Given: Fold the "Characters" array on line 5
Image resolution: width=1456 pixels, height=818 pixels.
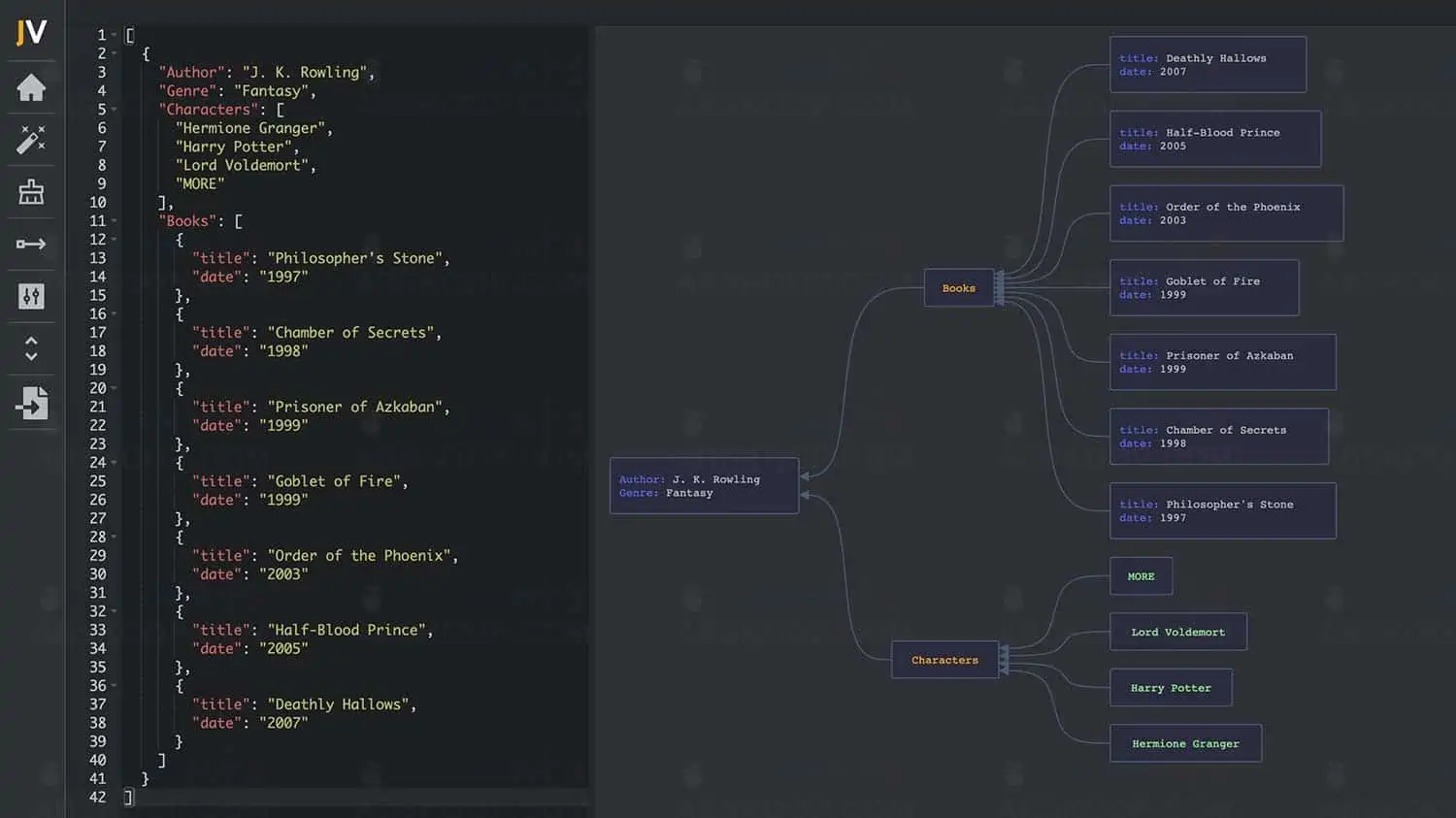Looking at the screenshot, I should click(x=115, y=110).
